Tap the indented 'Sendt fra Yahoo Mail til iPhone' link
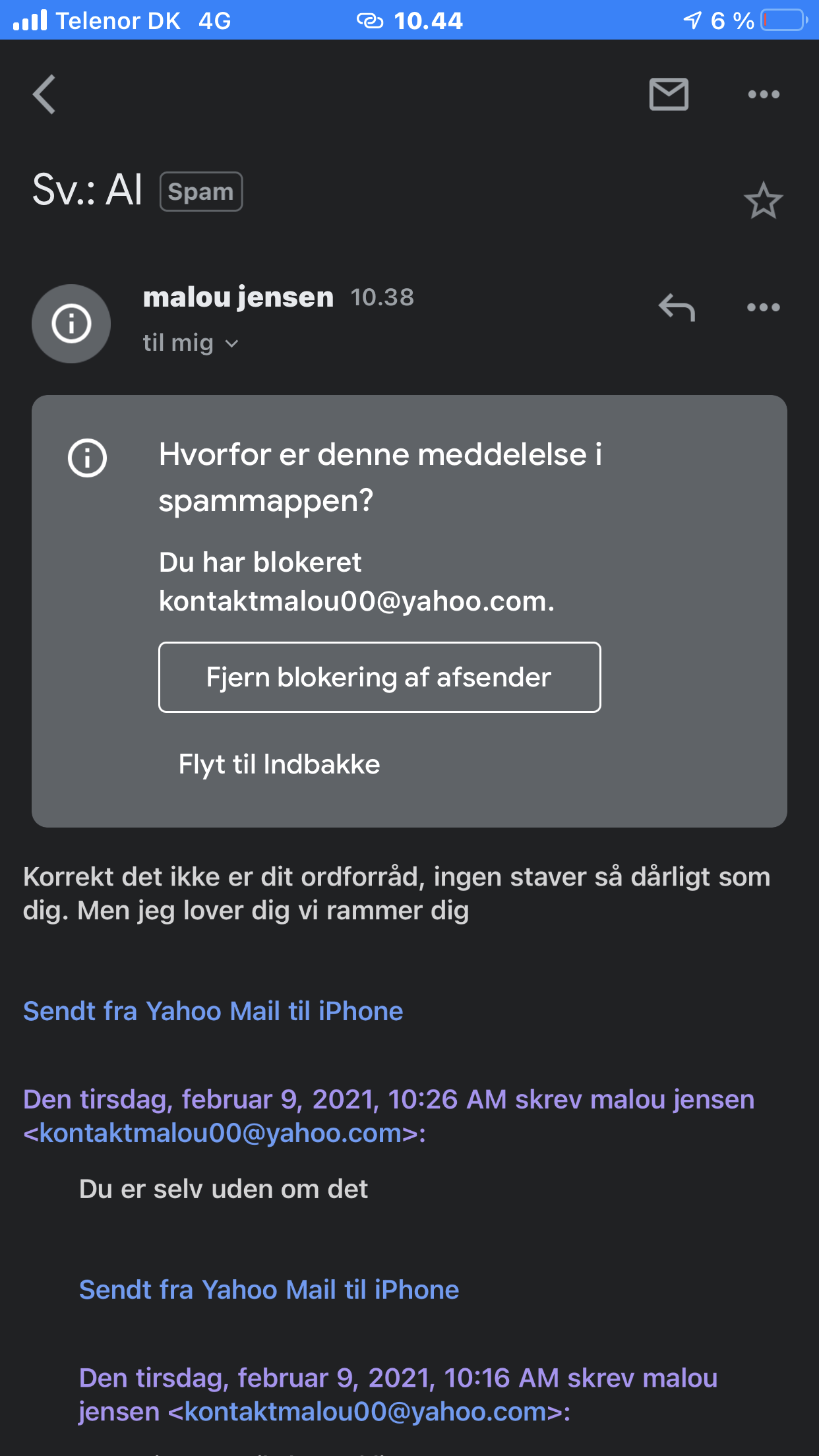 pos(269,1290)
